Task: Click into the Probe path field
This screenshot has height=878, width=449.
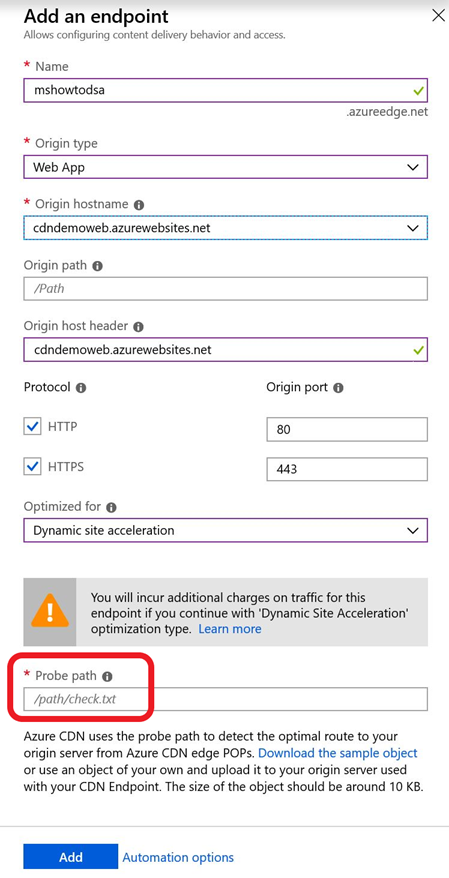Action: [x=226, y=699]
